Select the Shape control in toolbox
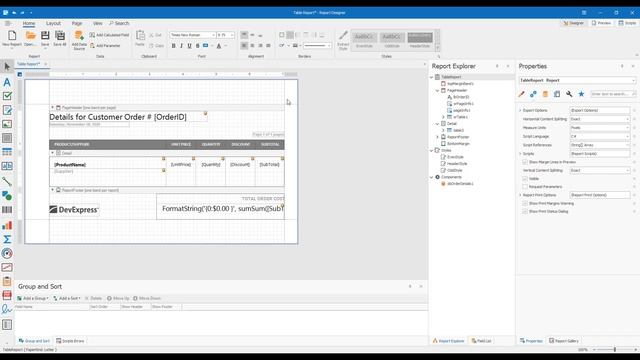This screenshot has width=640, height=360. coord(7,196)
